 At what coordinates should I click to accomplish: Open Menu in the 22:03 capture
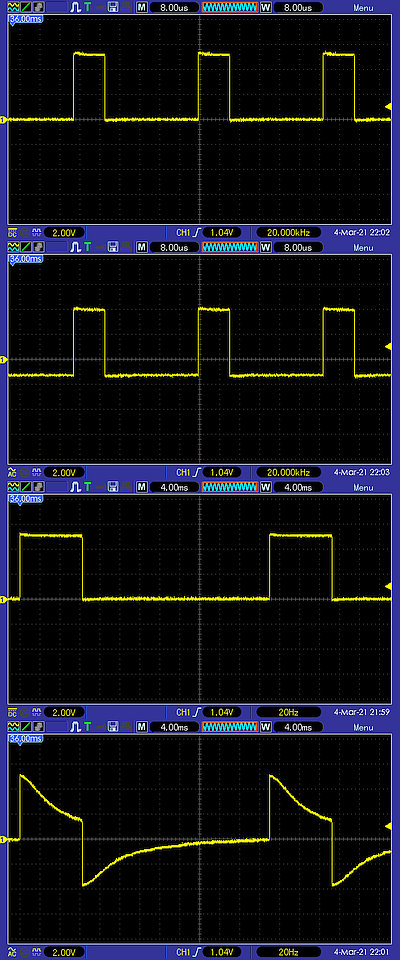pos(363,248)
